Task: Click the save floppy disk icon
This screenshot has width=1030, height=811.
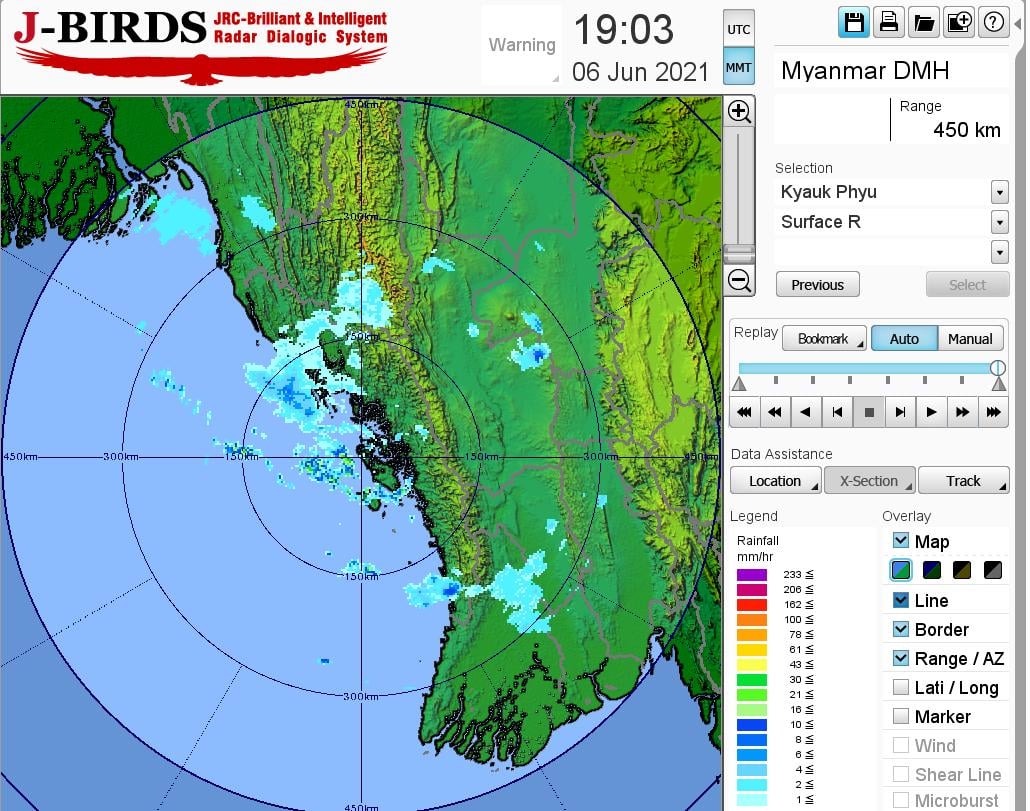Action: click(x=855, y=23)
